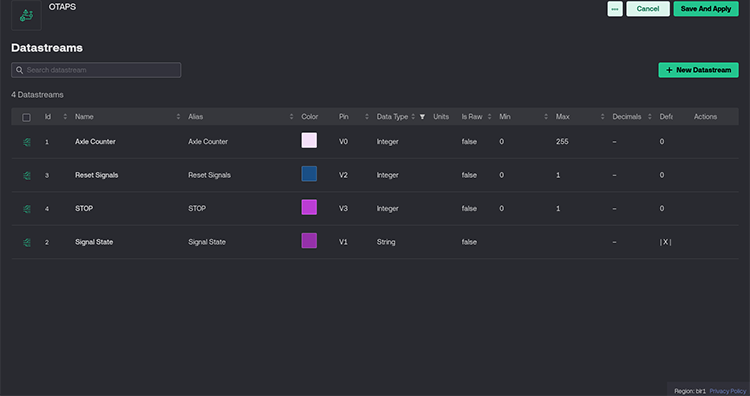Sort by the Alias column arrows
Screen dimensions: 750x396
291,117
